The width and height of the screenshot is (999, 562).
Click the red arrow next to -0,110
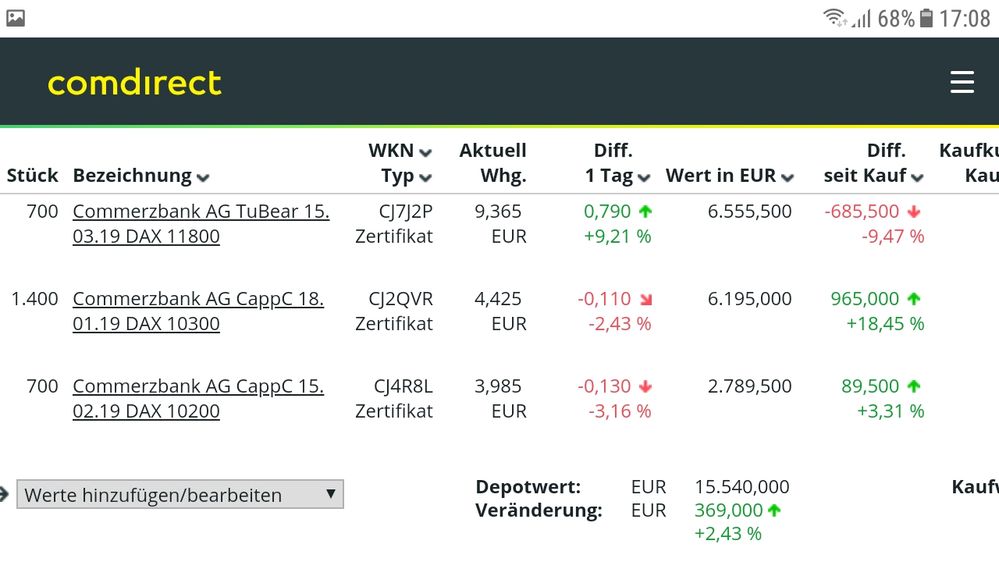coord(645,299)
